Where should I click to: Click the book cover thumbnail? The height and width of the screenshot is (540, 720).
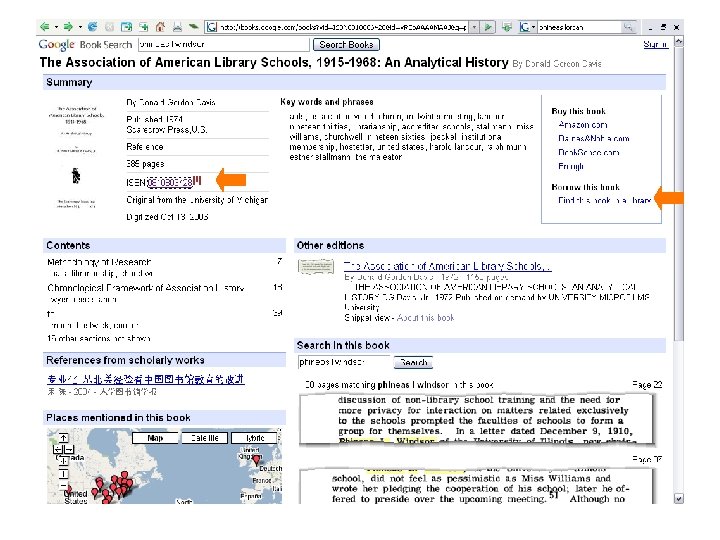[76, 157]
